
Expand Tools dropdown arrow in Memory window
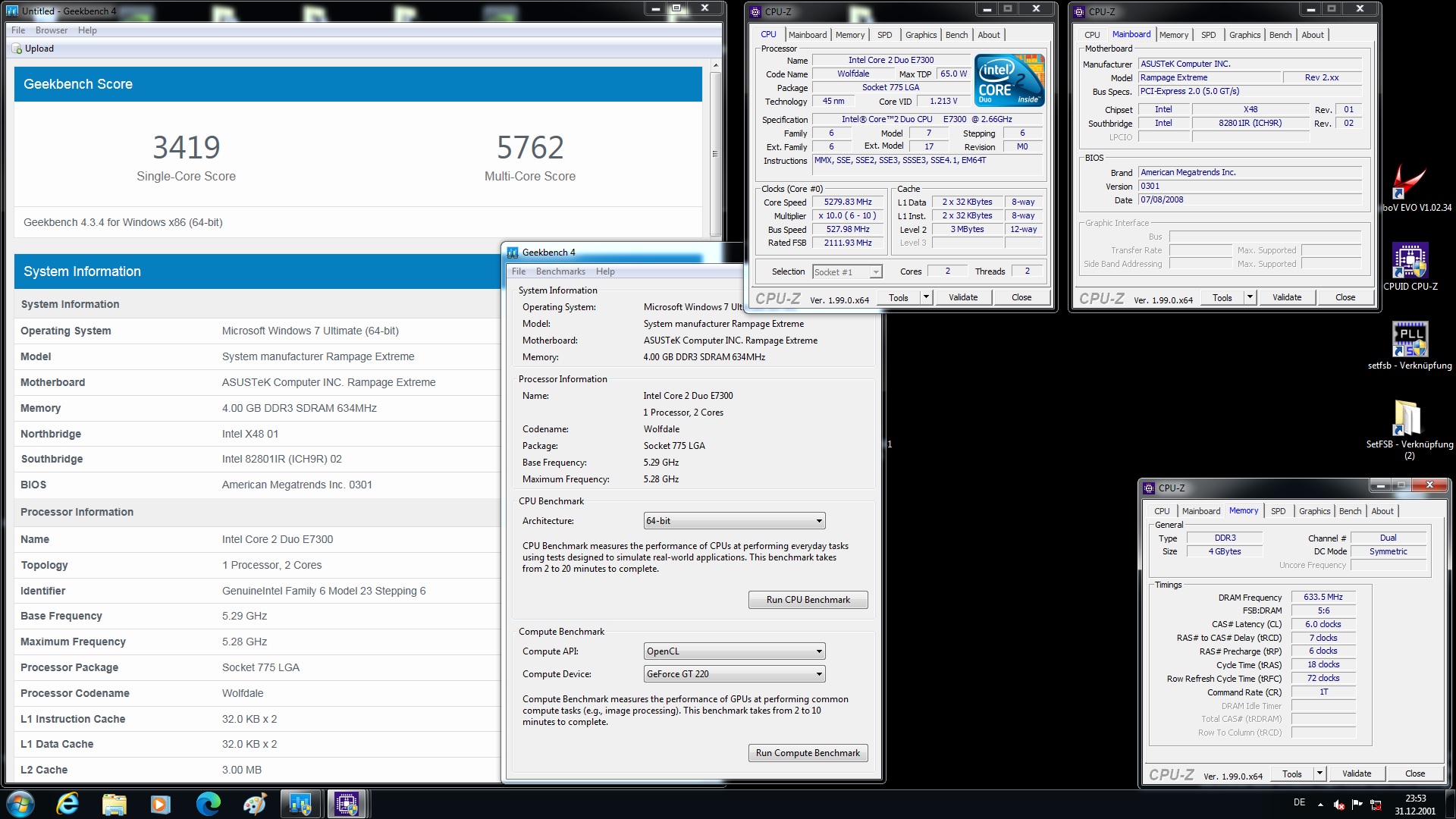(1319, 773)
